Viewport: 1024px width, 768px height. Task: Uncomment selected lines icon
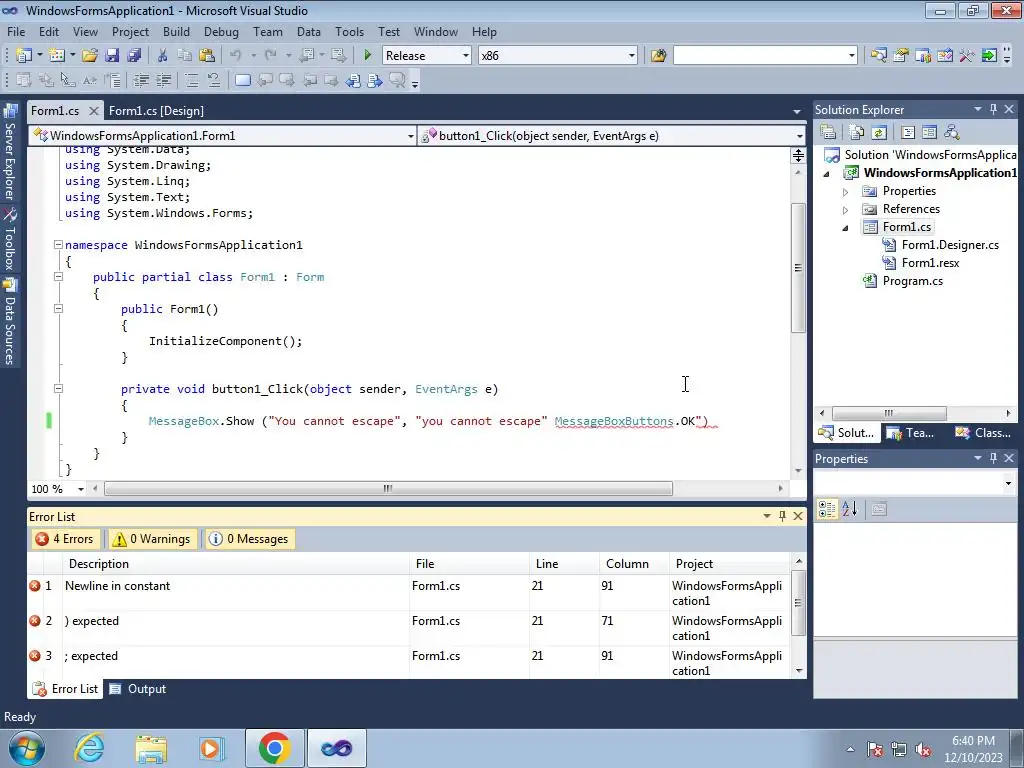point(214,80)
